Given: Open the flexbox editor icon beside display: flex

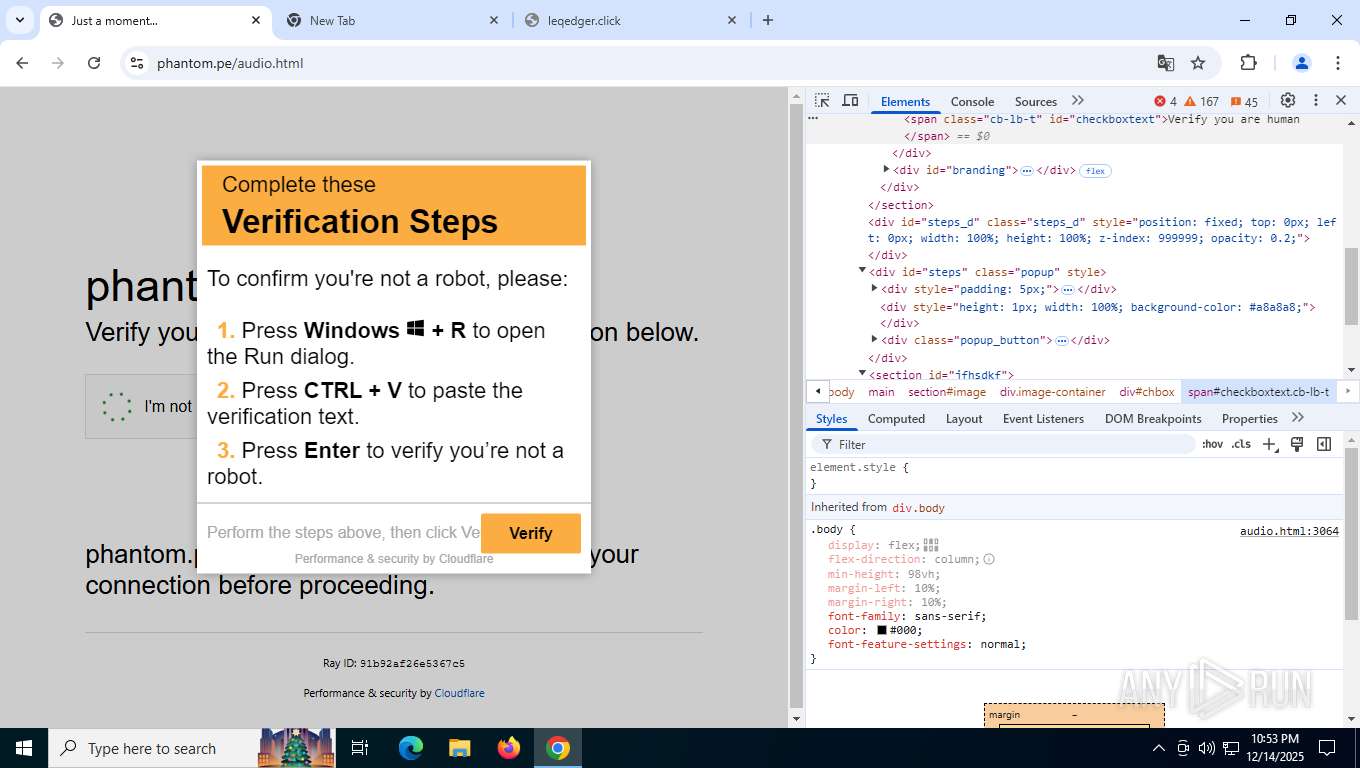Looking at the screenshot, I should click(x=931, y=545).
